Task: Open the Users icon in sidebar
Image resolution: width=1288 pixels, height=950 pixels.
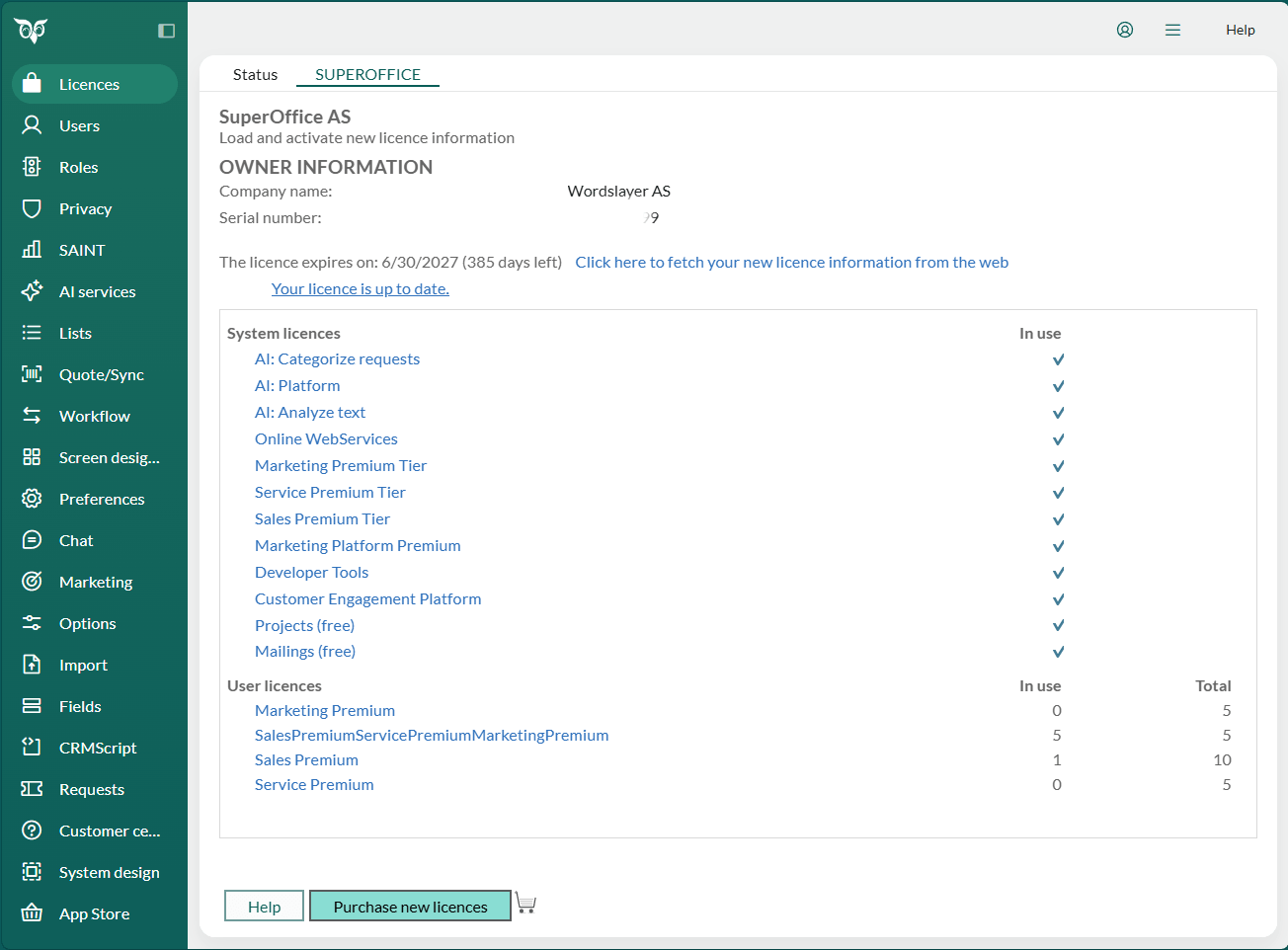Action: point(32,125)
